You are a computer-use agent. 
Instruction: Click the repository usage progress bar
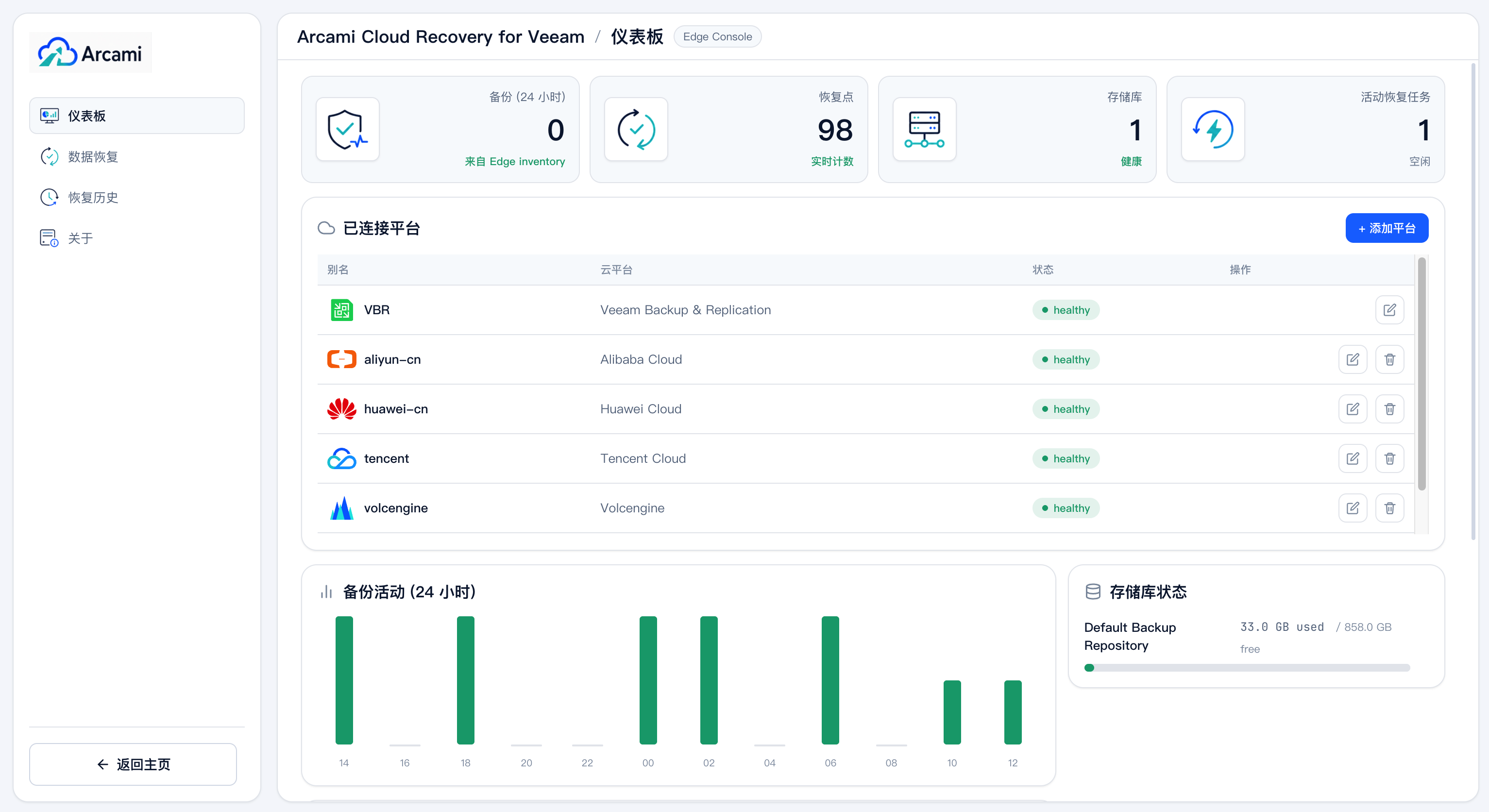1247,667
